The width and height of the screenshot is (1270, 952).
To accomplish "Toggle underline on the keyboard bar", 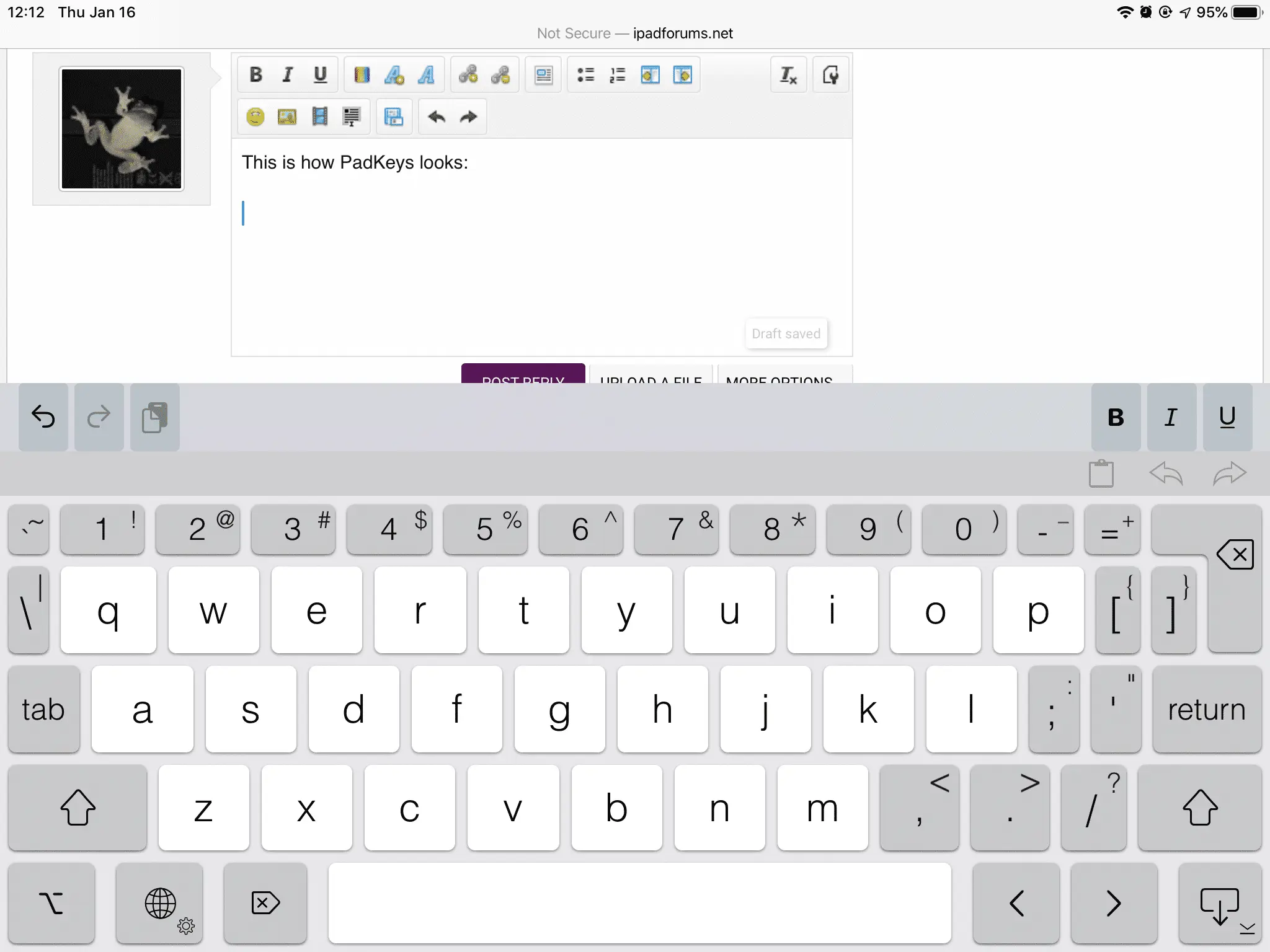I will tap(1227, 417).
